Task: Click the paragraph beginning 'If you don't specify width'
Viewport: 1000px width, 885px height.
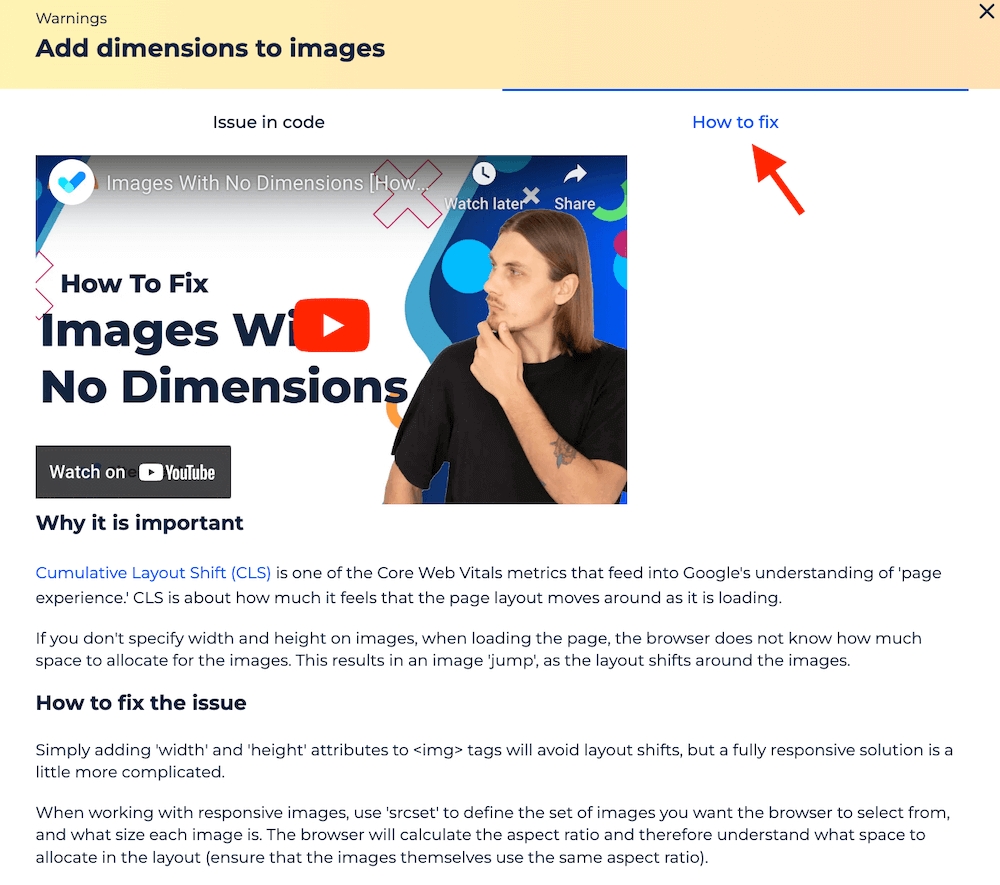Action: click(478, 649)
